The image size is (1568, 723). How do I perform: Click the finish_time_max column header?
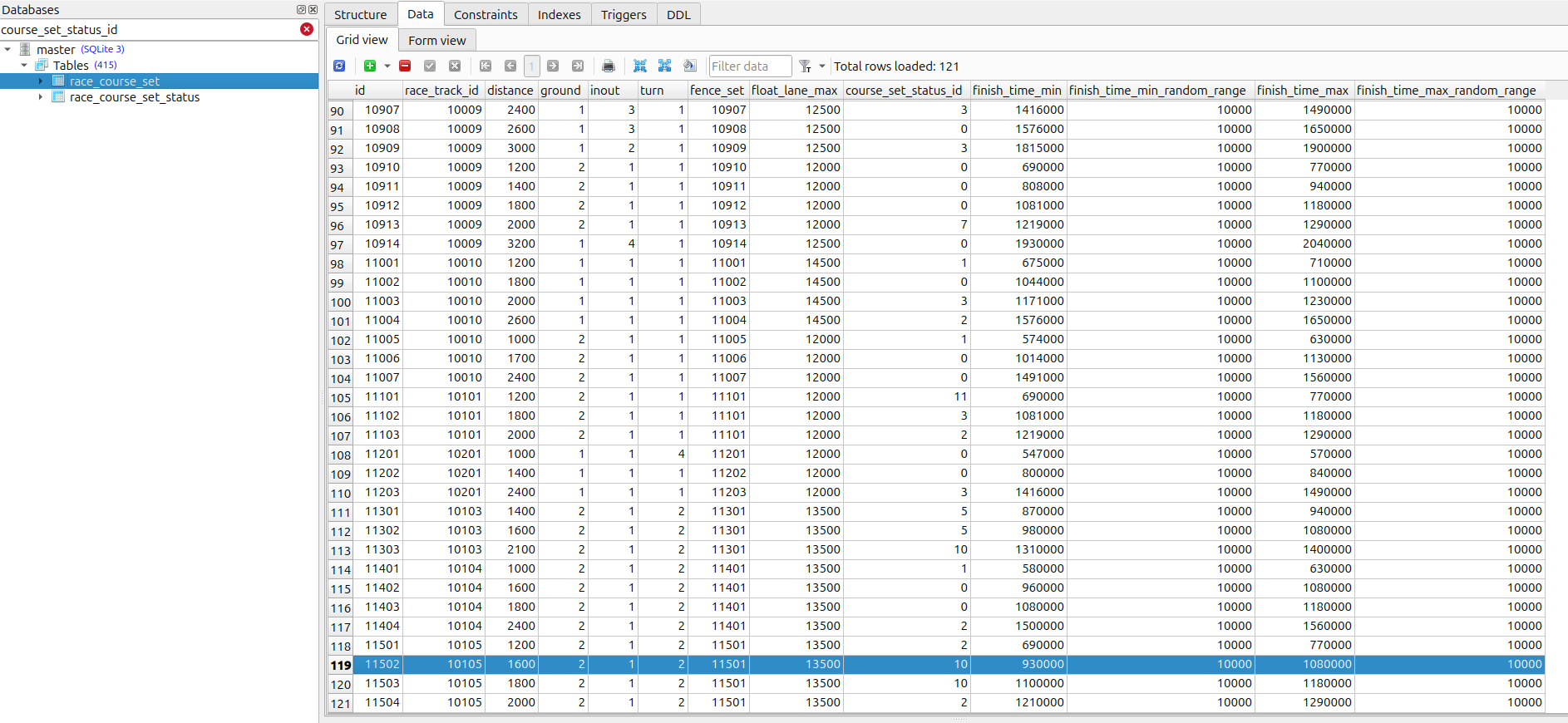1303,90
